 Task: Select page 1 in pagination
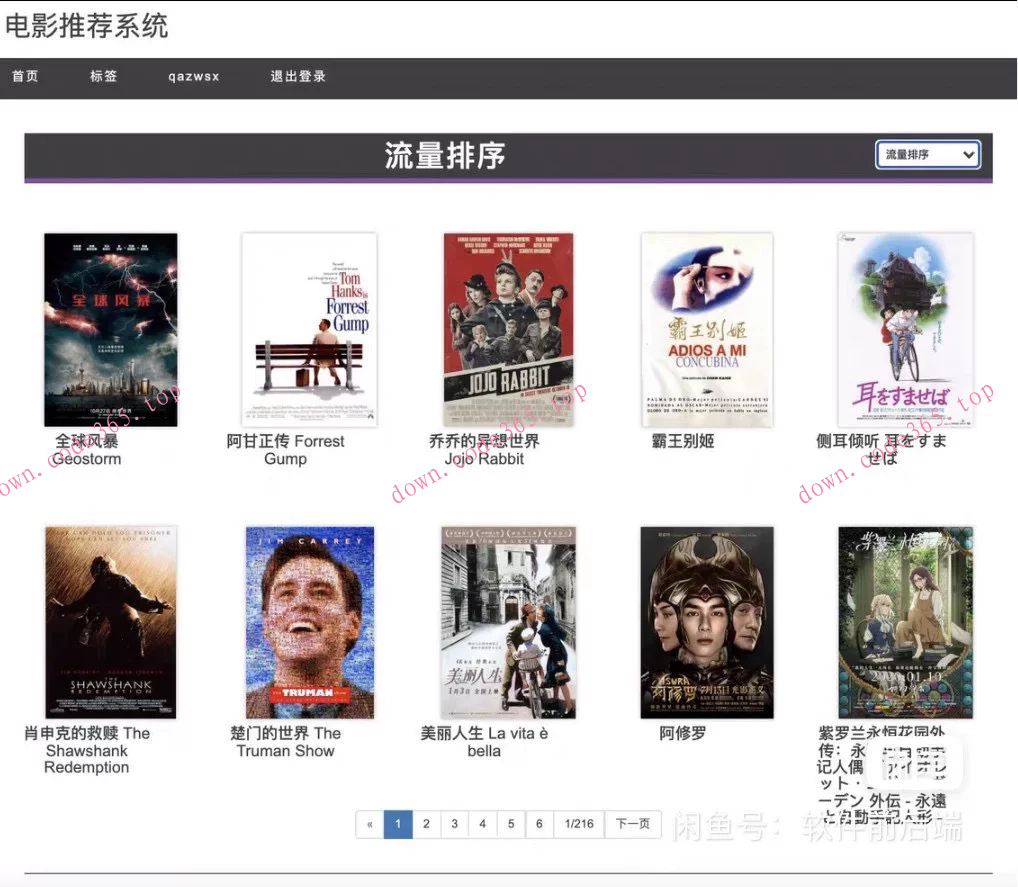click(x=398, y=824)
